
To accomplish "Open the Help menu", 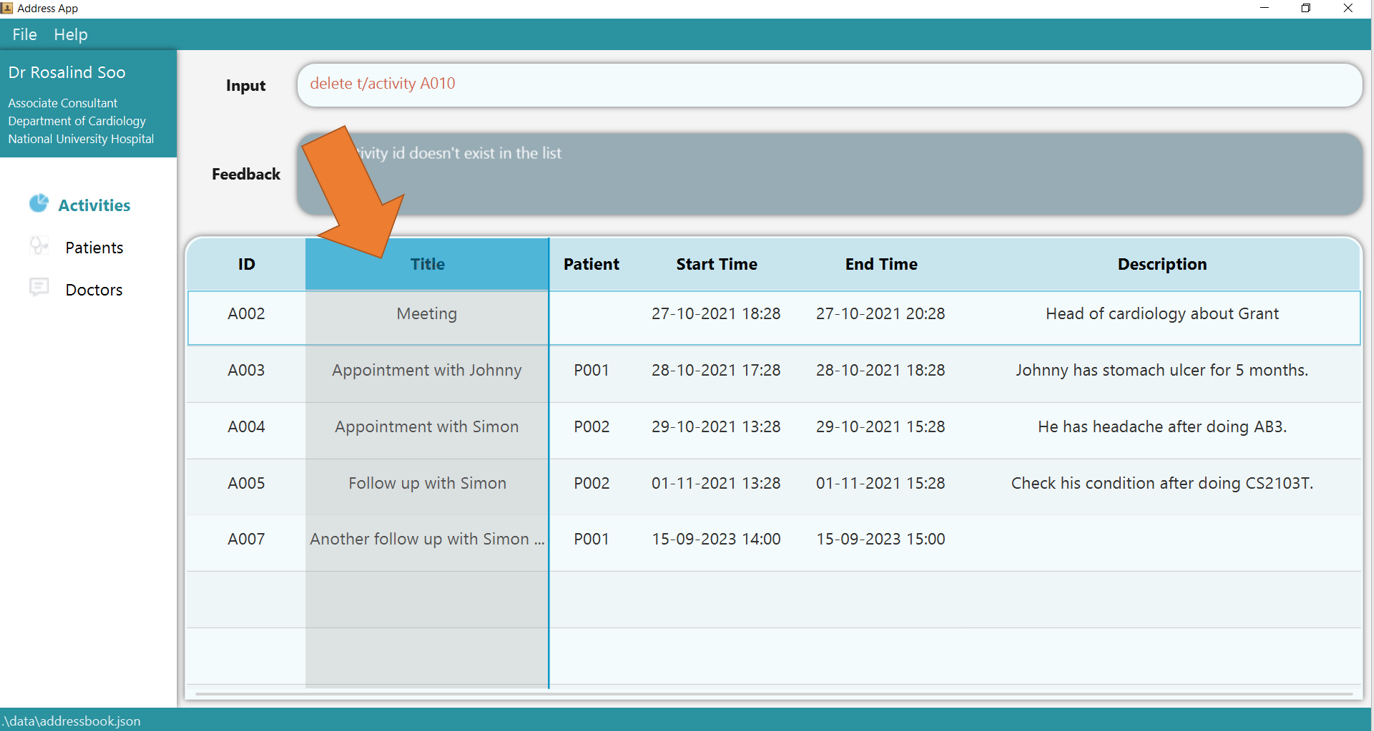I will point(70,34).
